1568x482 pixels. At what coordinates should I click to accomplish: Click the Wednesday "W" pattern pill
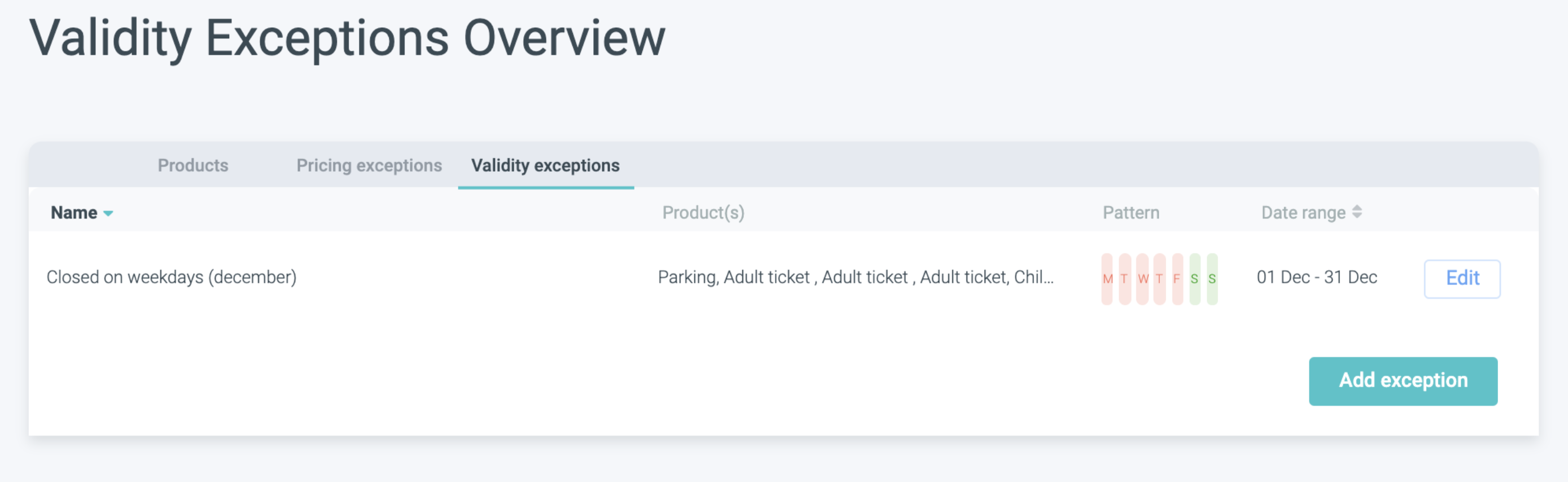pyautogui.click(x=1142, y=279)
